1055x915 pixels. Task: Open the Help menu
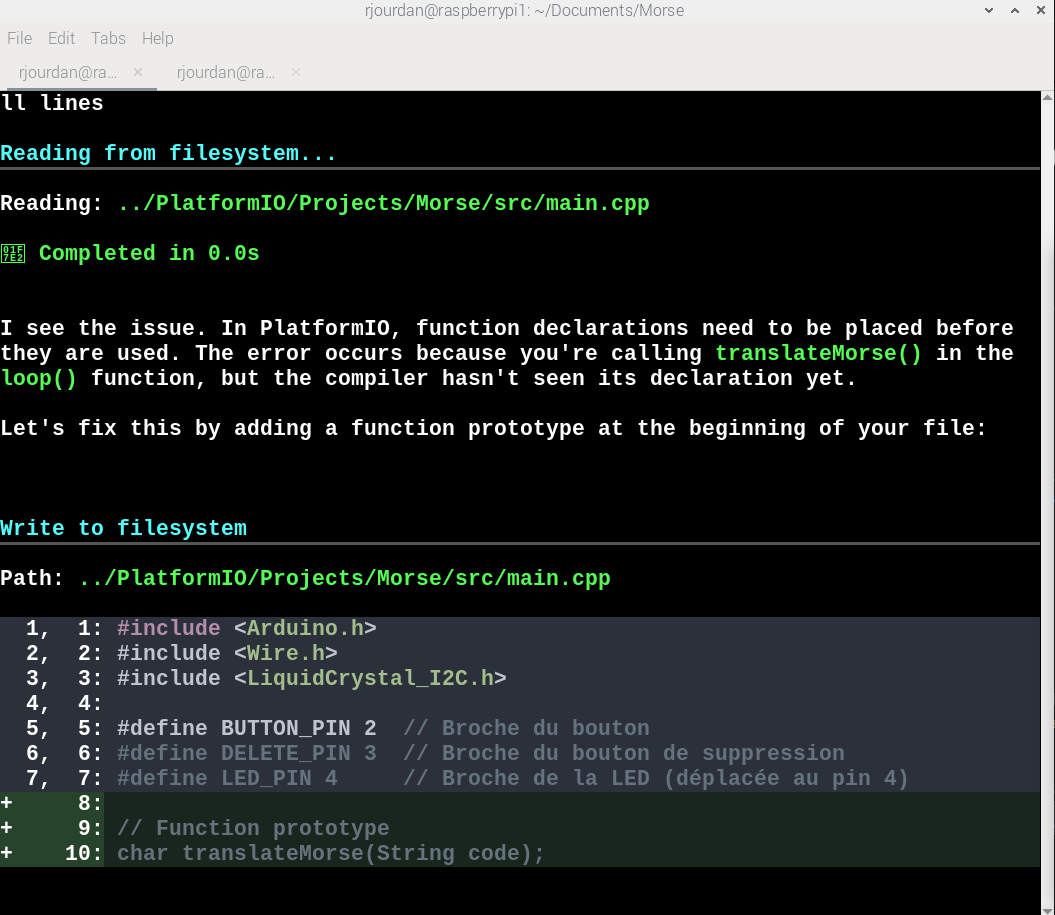click(157, 38)
